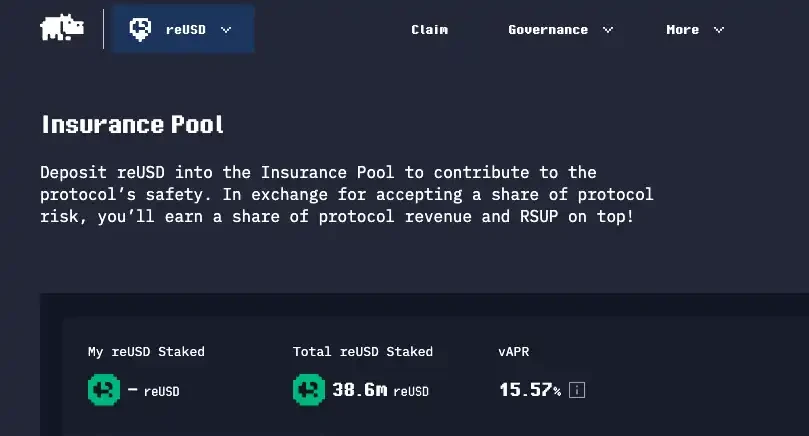Open the Governance menu
The height and width of the screenshot is (436, 809).
pyautogui.click(x=547, y=30)
